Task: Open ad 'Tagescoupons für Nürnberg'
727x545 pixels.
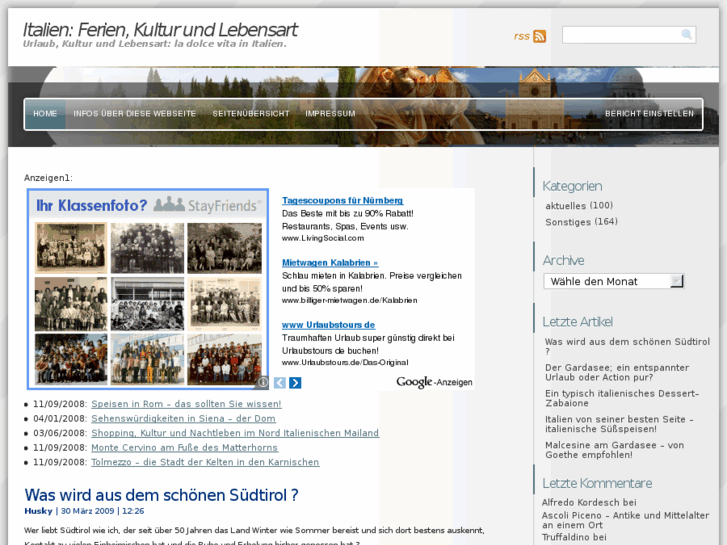Action: coord(343,200)
